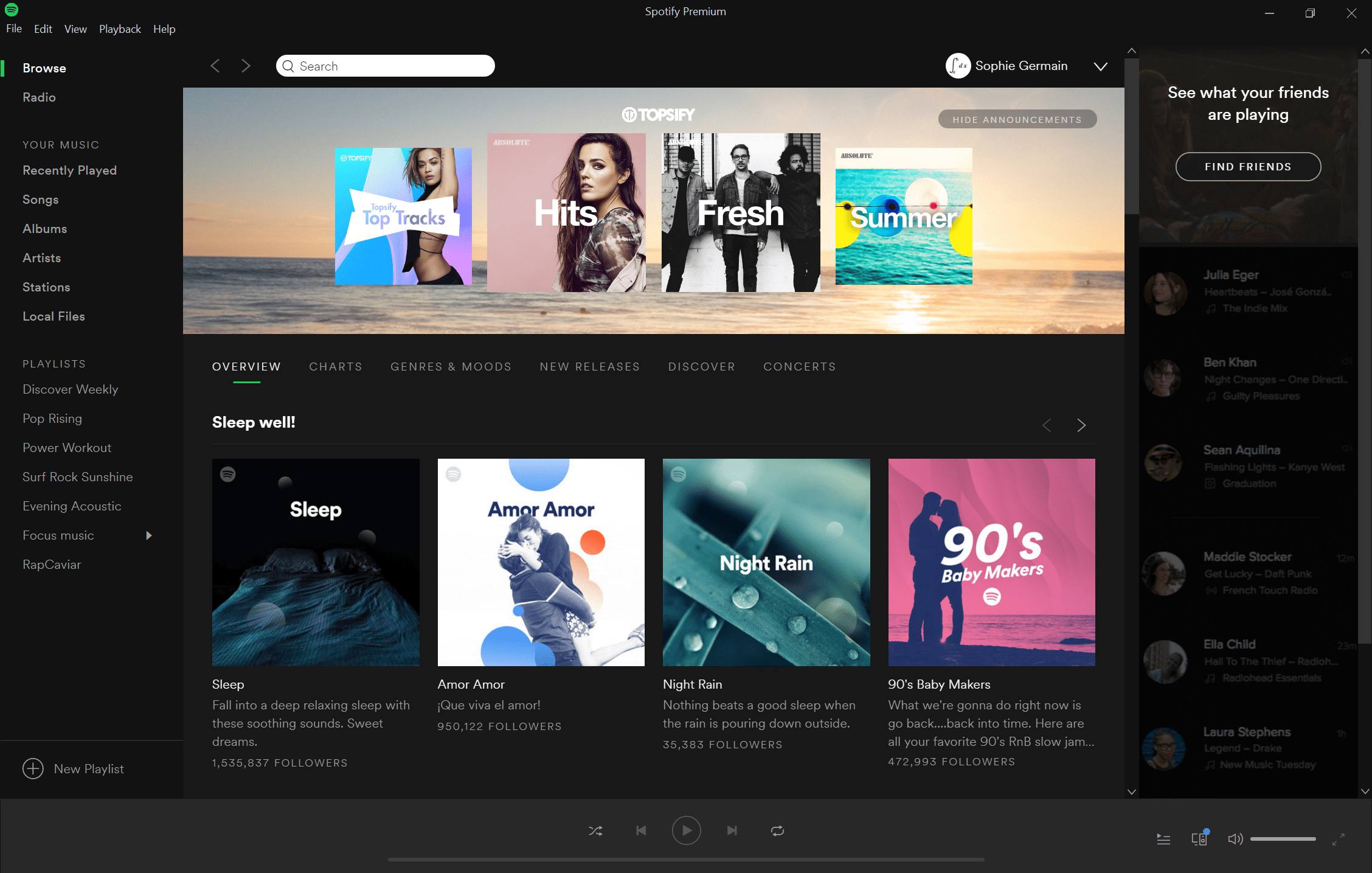Open the Fresh playlist cover
The image size is (1372, 873).
click(x=741, y=212)
